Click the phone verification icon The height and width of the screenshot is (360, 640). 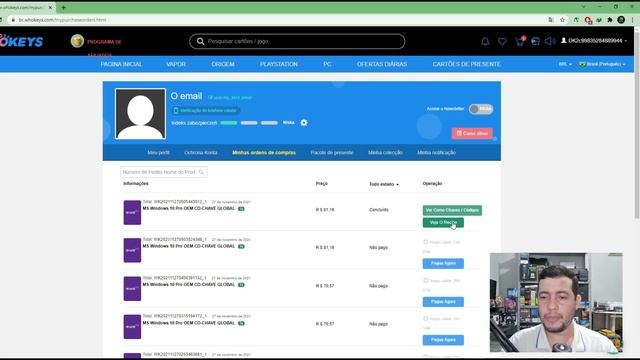point(176,110)
